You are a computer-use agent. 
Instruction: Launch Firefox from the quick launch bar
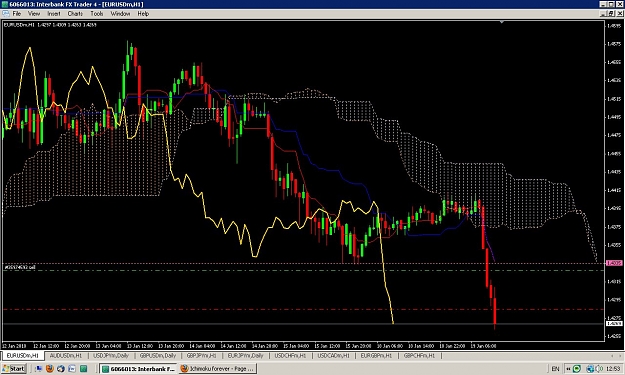[50, 369]
